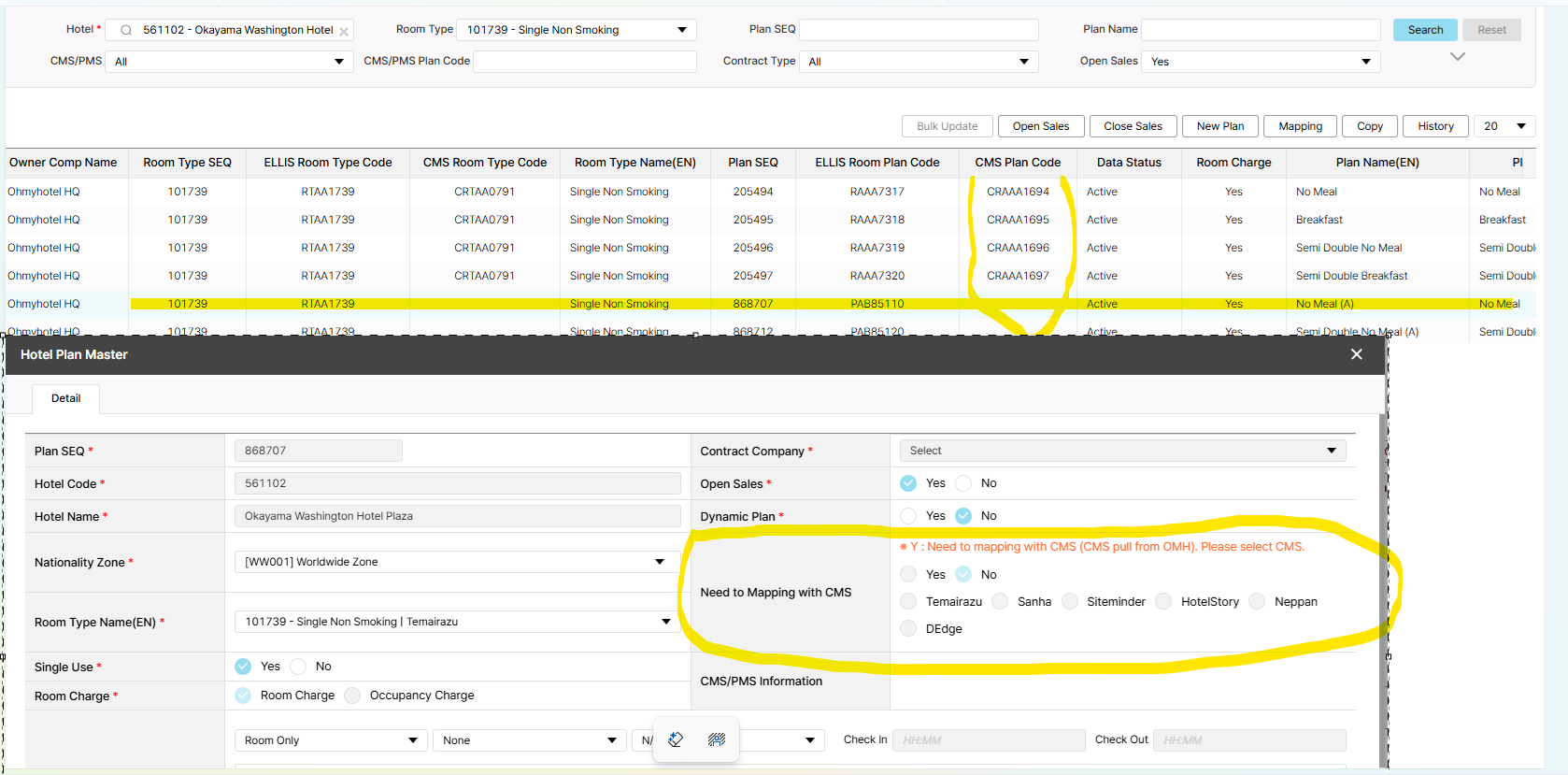Open the page size dropdown showing 20

coord(1504,126)
